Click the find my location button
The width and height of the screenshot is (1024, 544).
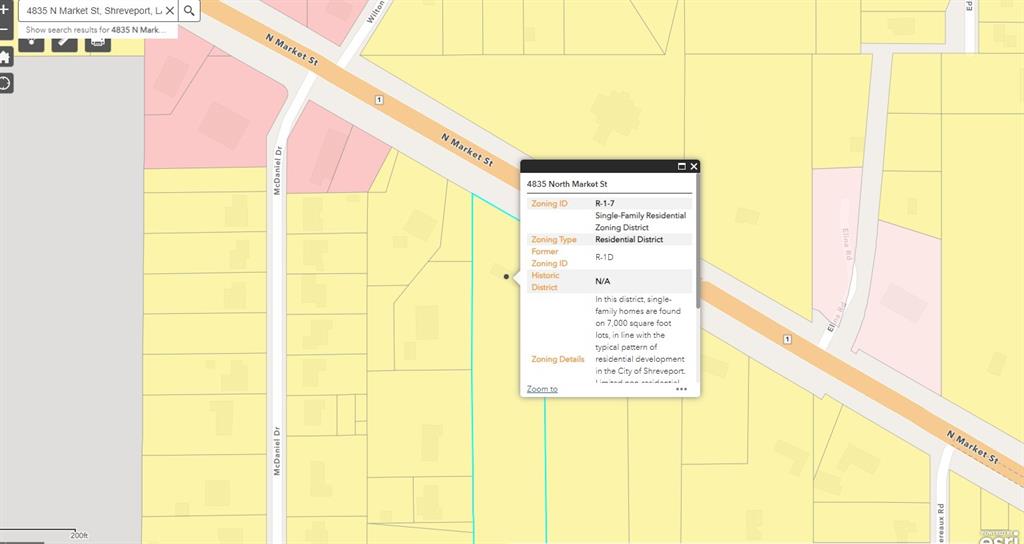(5, 82)
